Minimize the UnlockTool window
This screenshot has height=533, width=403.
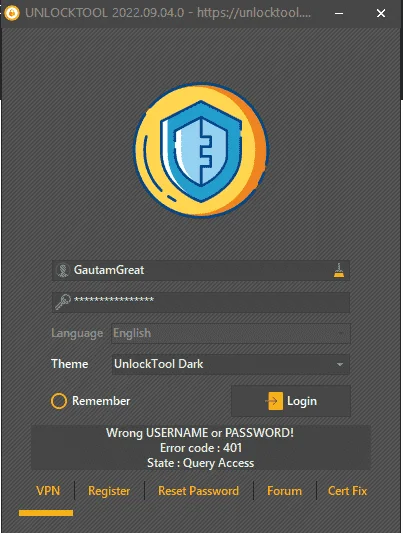coord(339,13)
